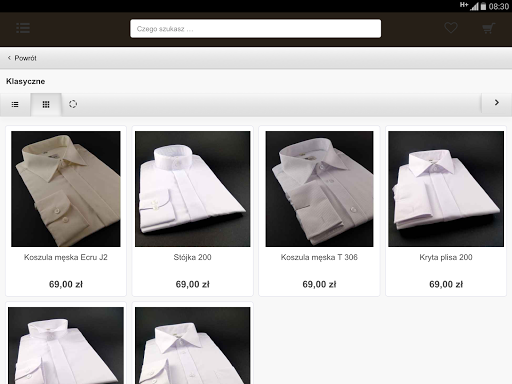
Task: Open first shirt in second row
Action: 66,345
